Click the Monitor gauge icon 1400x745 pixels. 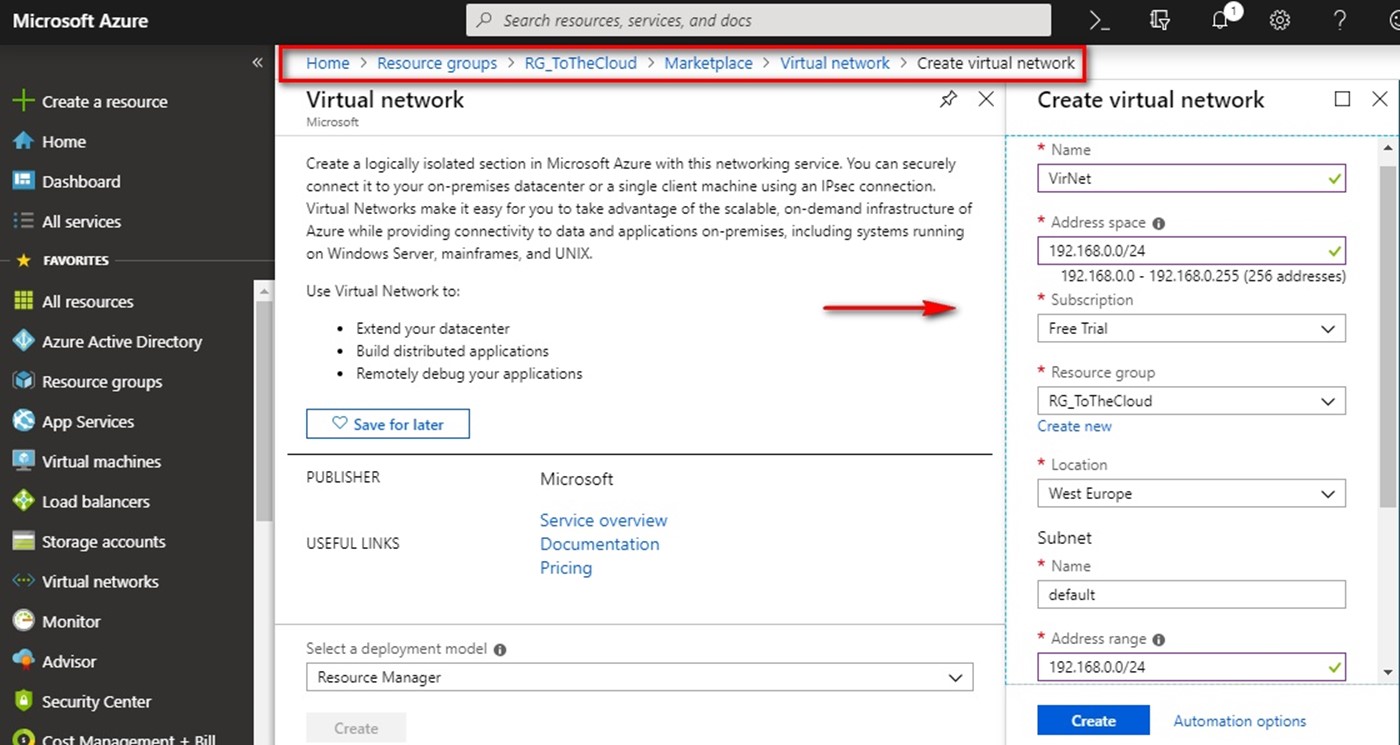click(23, 621)
